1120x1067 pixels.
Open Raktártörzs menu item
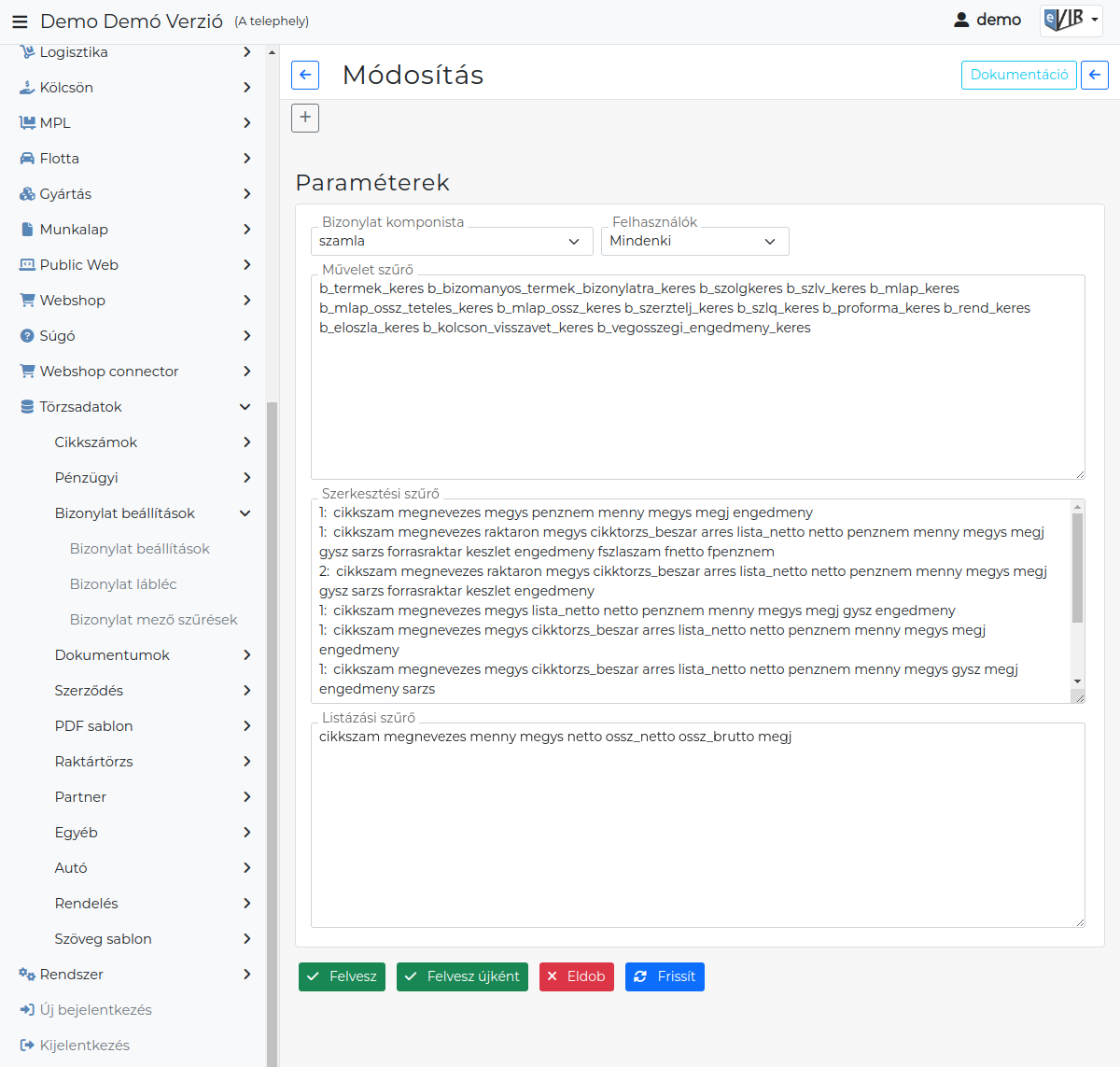94,762
